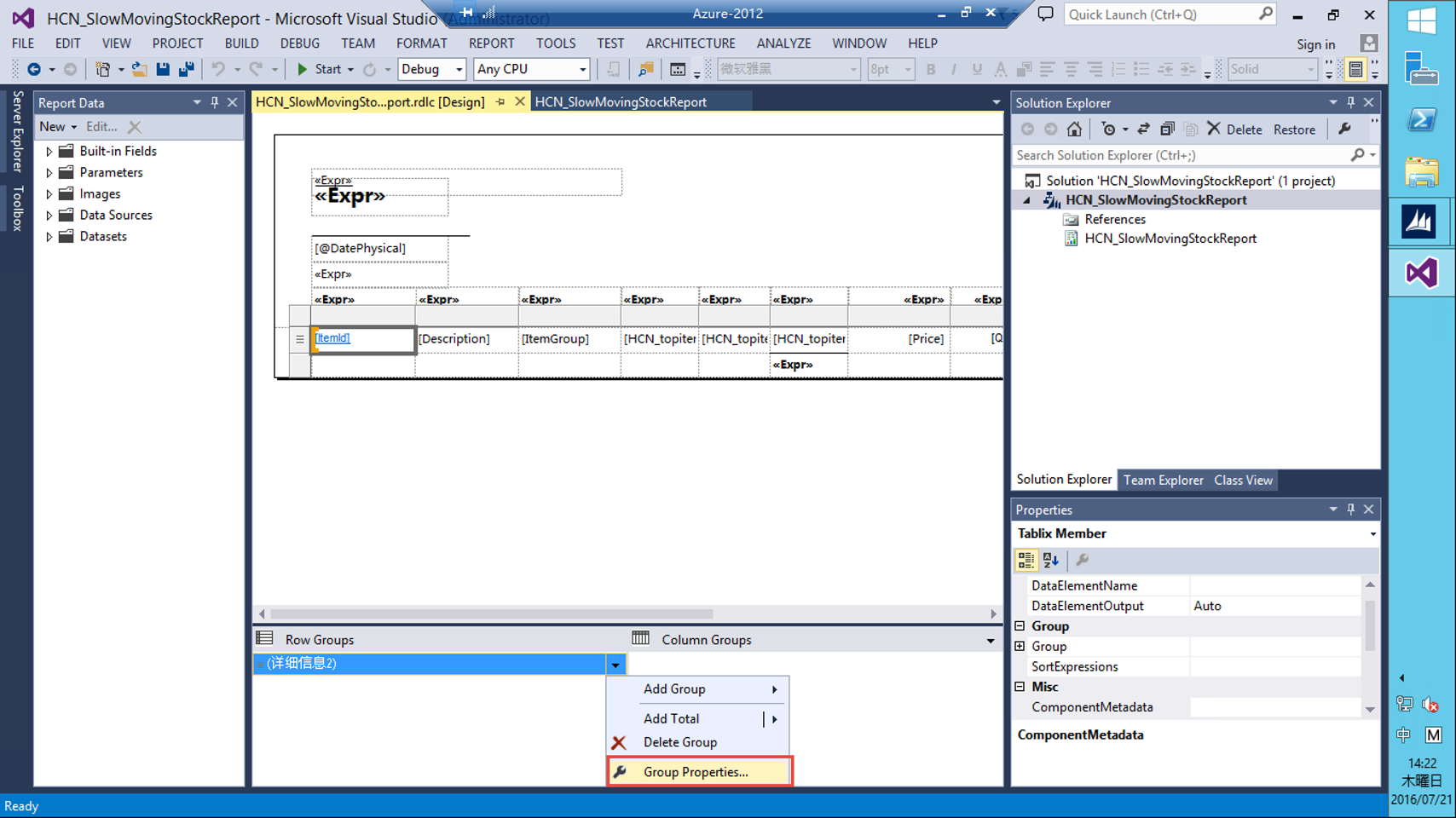The image size is (1456, 818).
Task: Expand the Images folder node
Action: pos(49,194)
